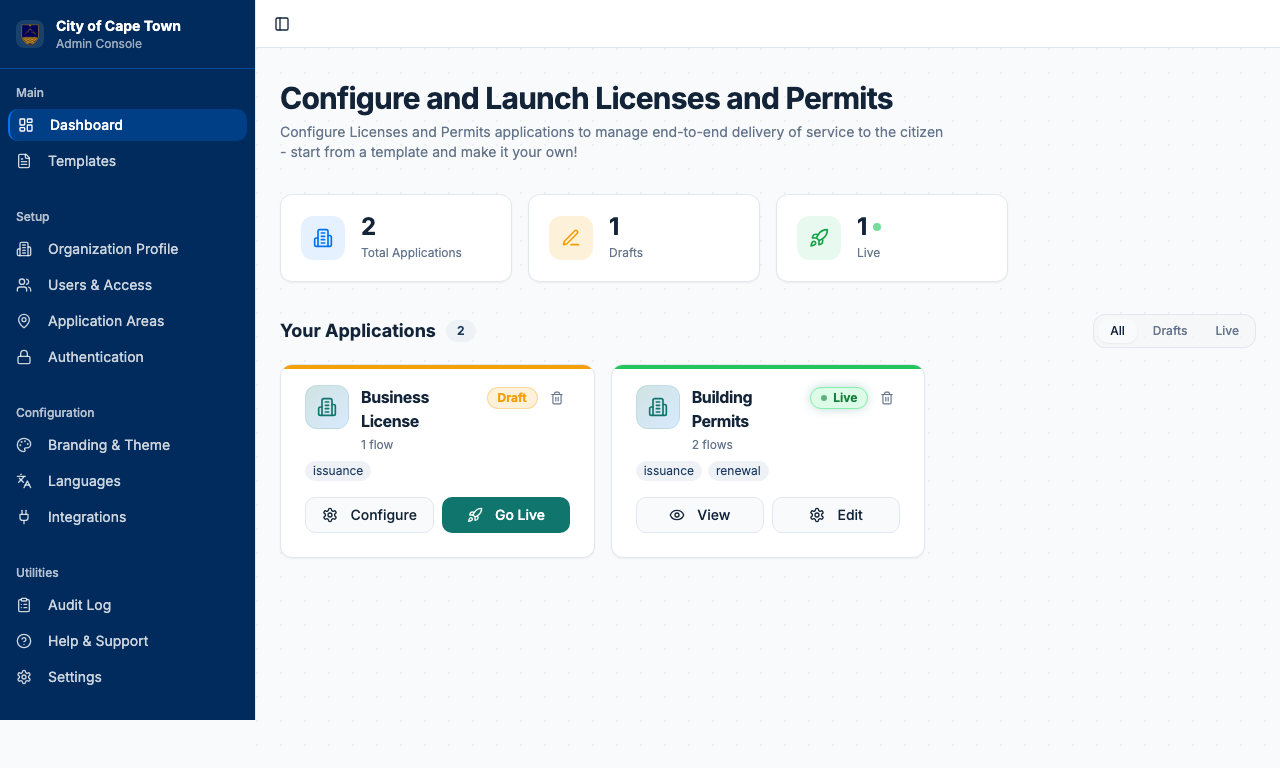Open Branding & Theme configuration
1280x768 pixels.
(128, 445)
